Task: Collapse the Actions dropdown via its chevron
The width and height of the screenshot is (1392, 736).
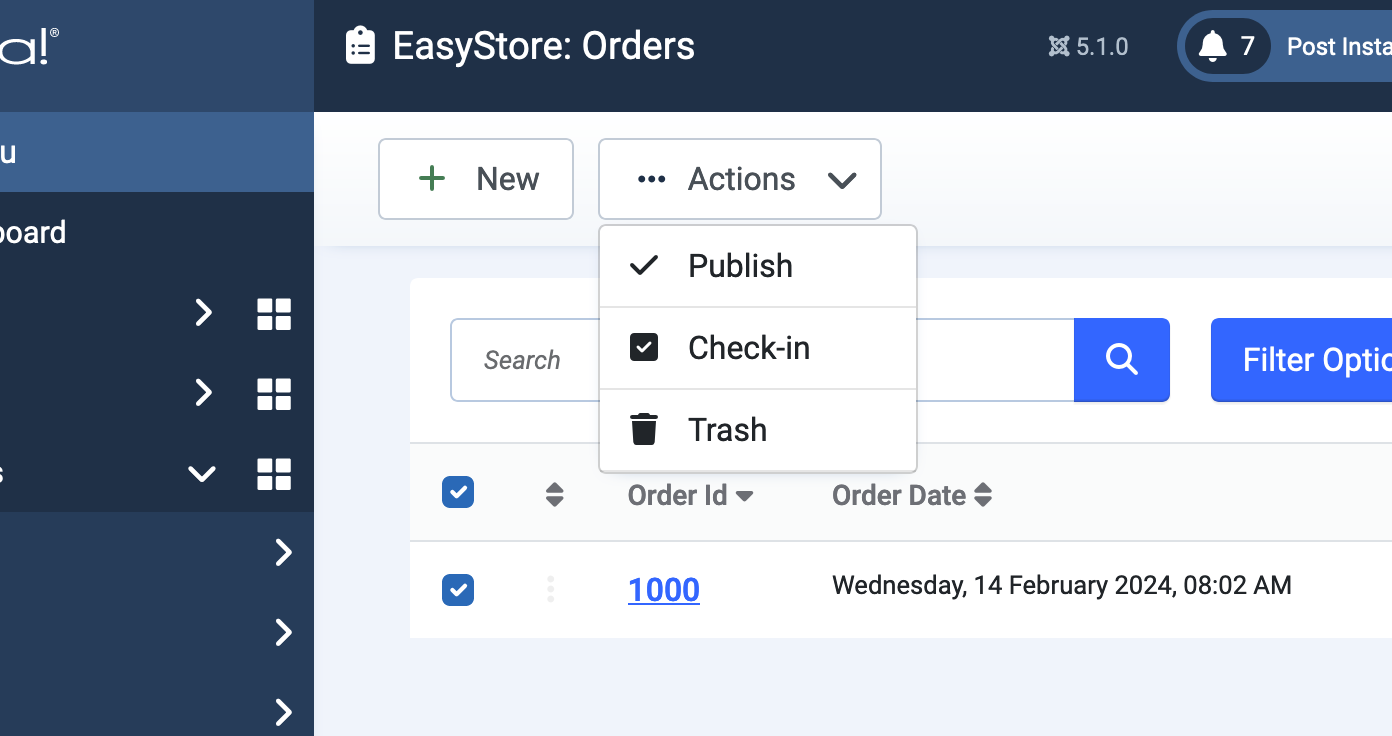Action: tap(842, 181)
